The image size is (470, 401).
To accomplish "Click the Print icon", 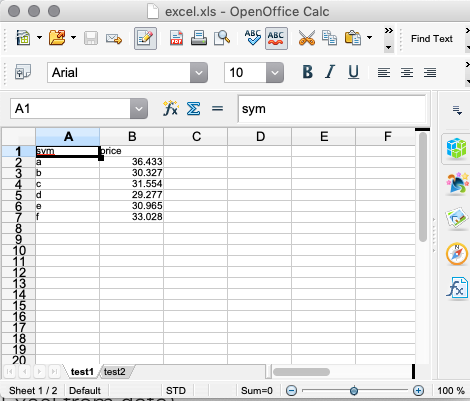I will [x=199, y=38].
